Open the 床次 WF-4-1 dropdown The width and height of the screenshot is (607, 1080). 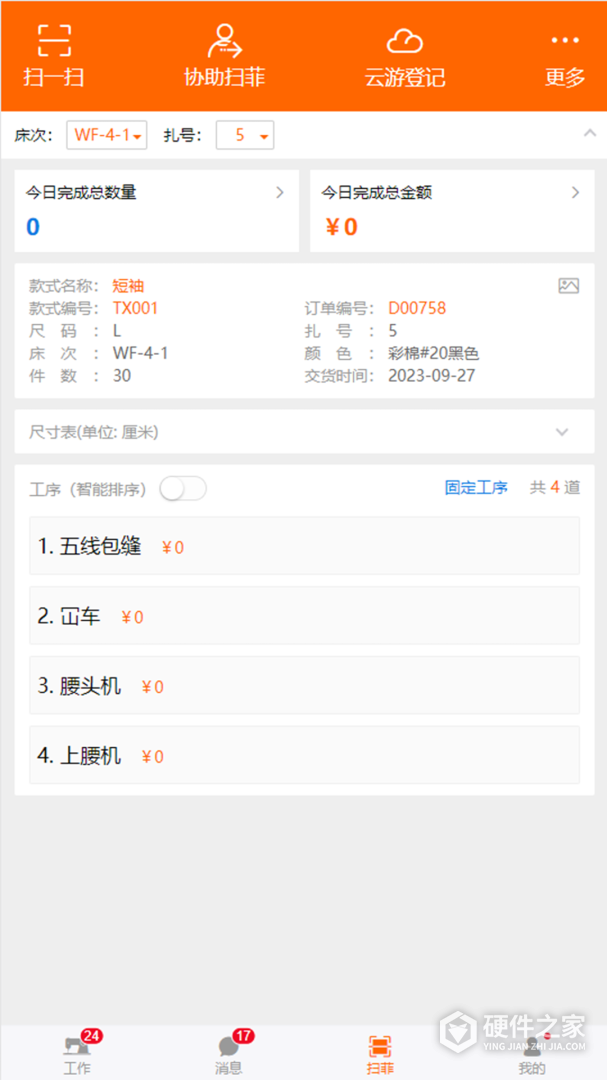tap(107, 135)
